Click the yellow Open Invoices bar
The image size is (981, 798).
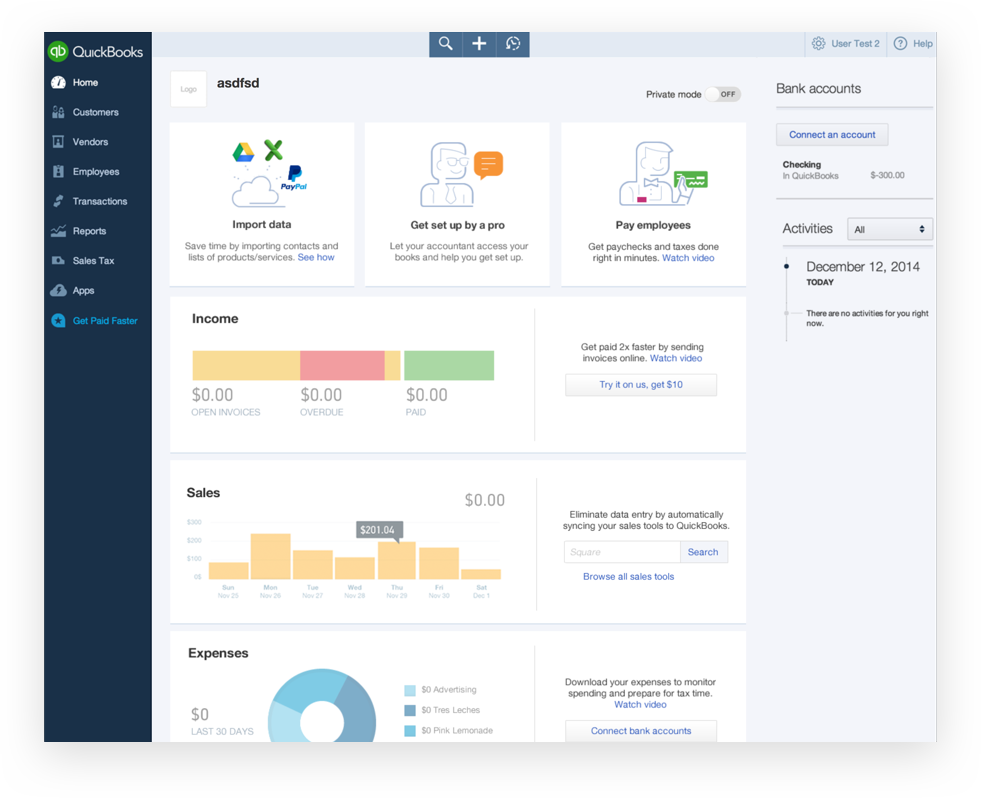246,366
